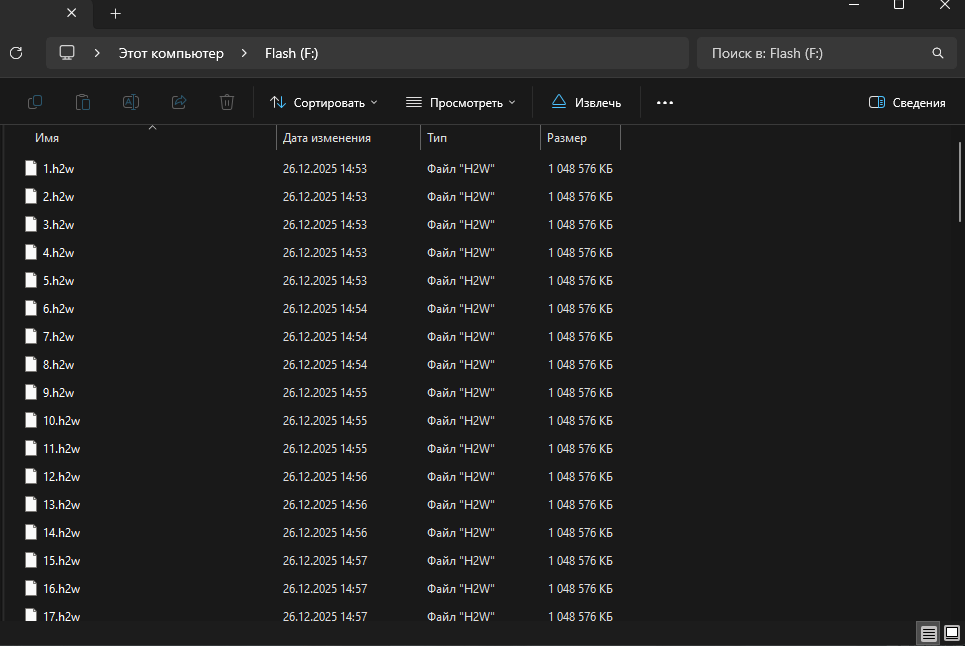Click the date 26.12.2025 14:53 of 3.h2w
Viewport: 965px width, 646px height.
[x=325, y=225]
